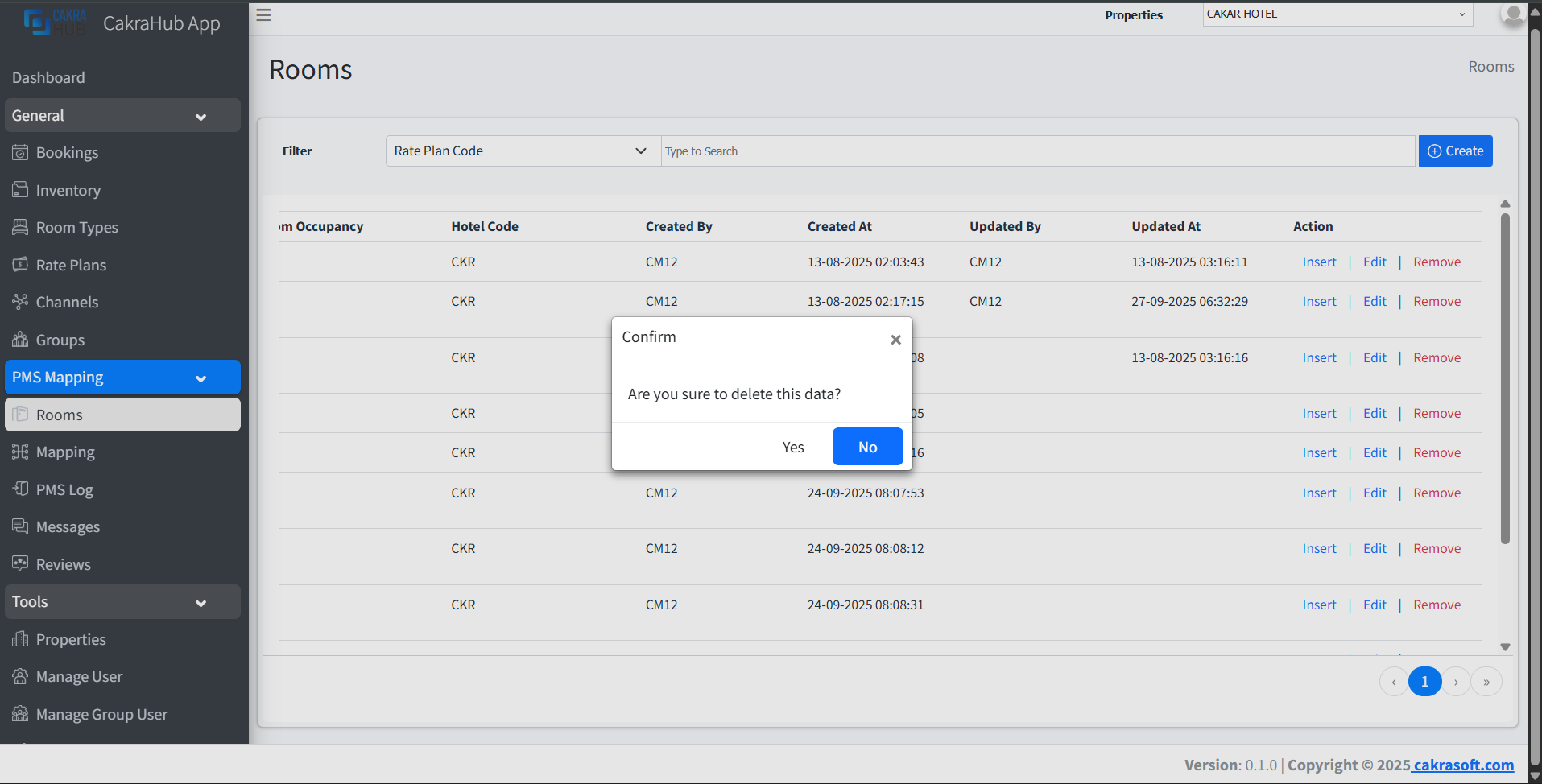Click the Bookings sidebar icon

[20, 152]
